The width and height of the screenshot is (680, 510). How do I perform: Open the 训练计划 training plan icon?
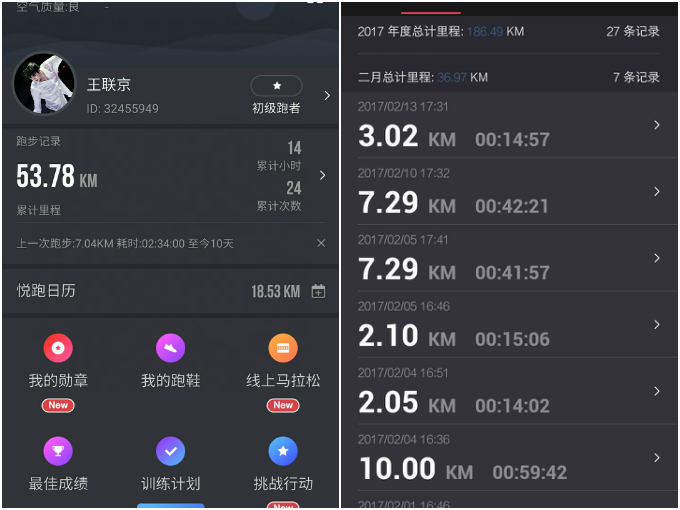pos(171,452)
